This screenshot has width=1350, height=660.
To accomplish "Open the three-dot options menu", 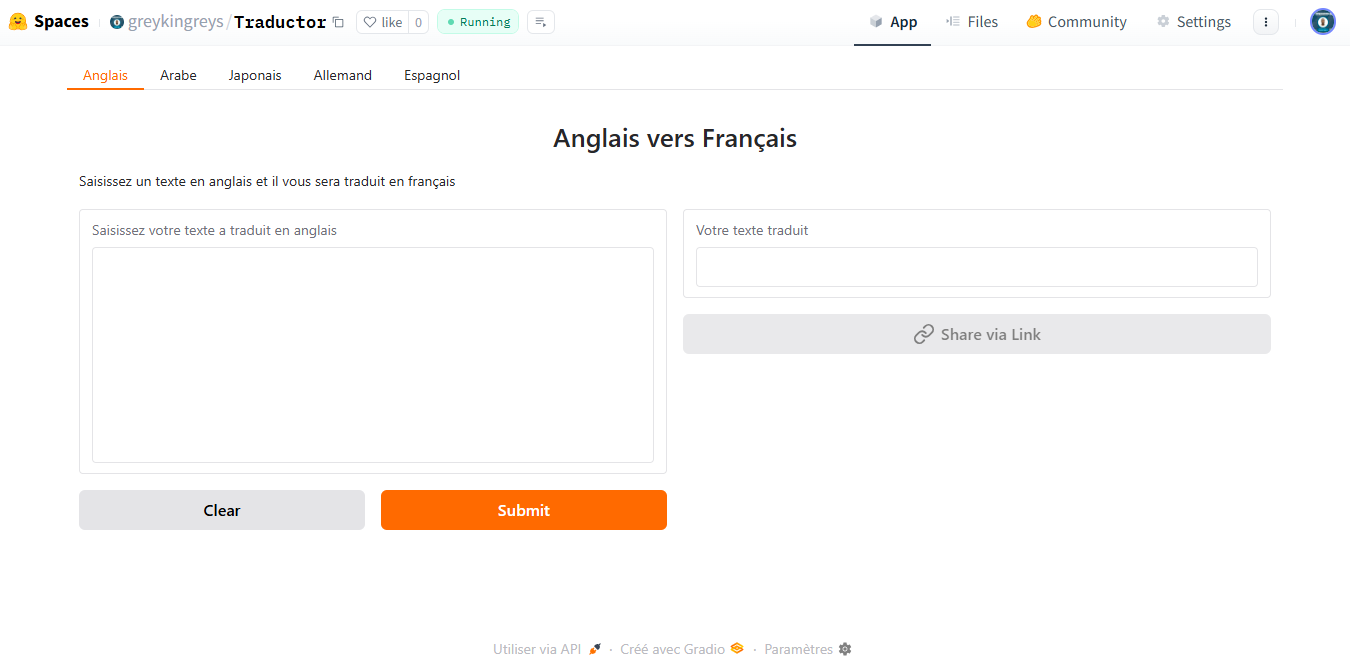I will (x=1266, y=21).
